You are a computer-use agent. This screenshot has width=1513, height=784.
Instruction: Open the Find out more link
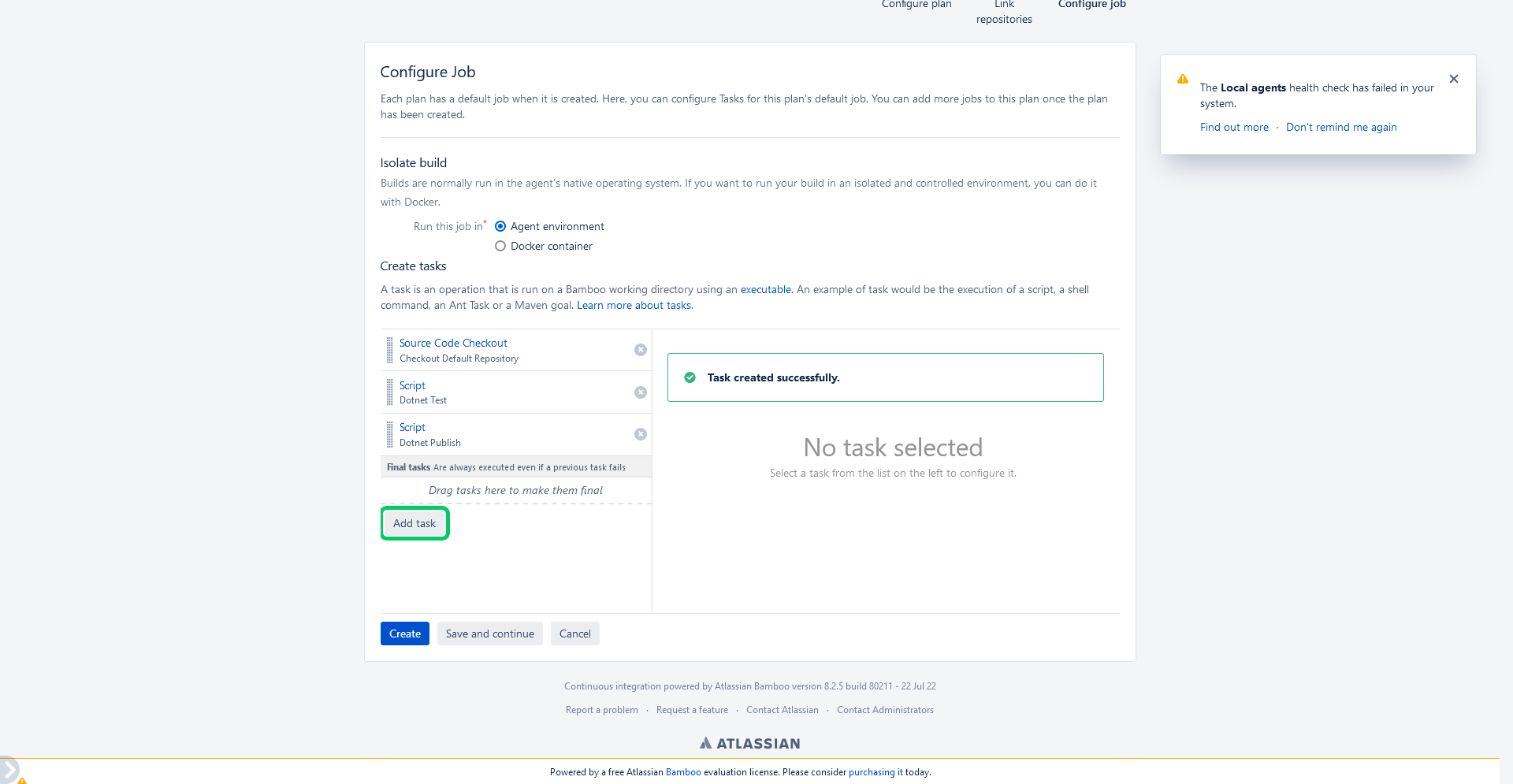point(1234,127)
